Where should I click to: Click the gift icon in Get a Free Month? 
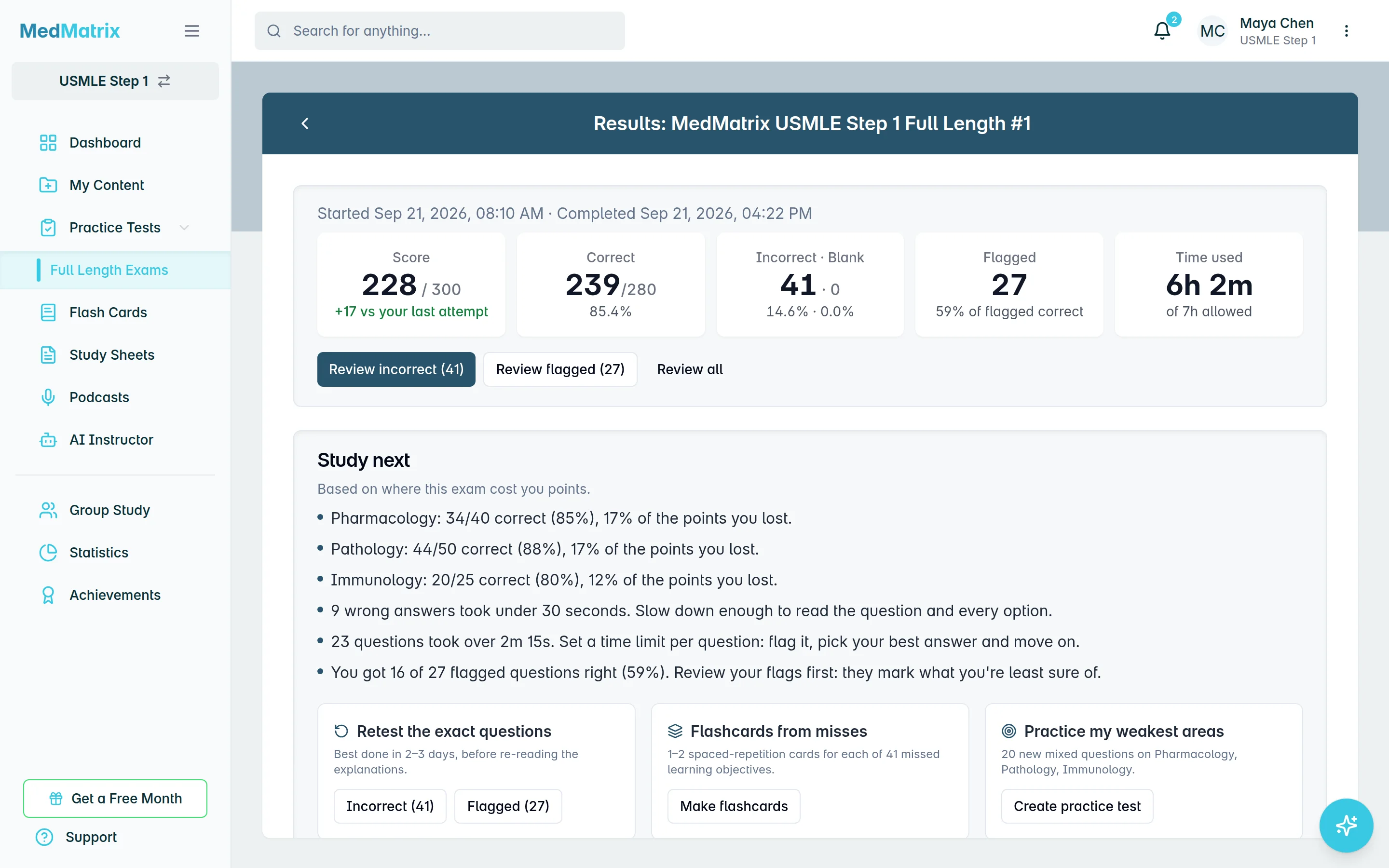click(55, 799)
